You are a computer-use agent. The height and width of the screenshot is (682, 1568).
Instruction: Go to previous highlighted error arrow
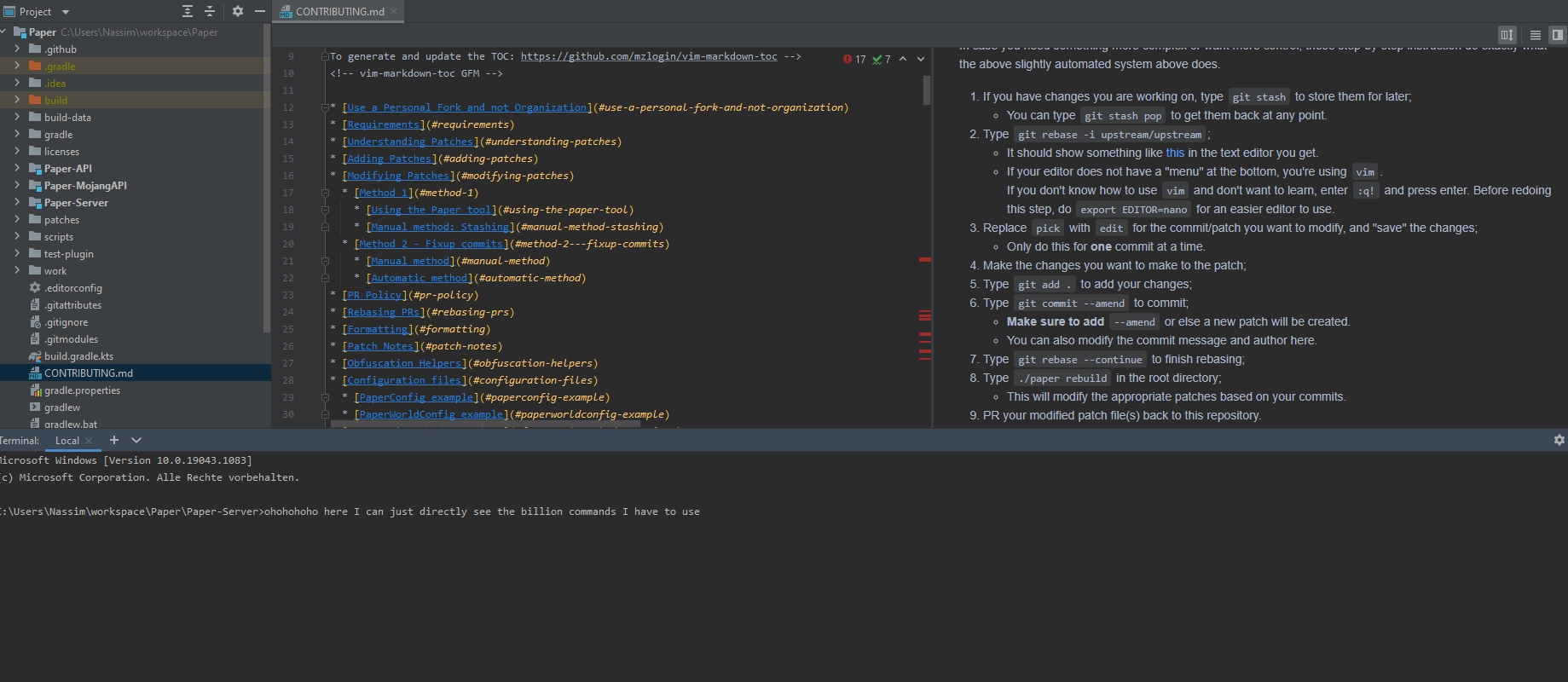pyautogui.click(x=903, y=59)
